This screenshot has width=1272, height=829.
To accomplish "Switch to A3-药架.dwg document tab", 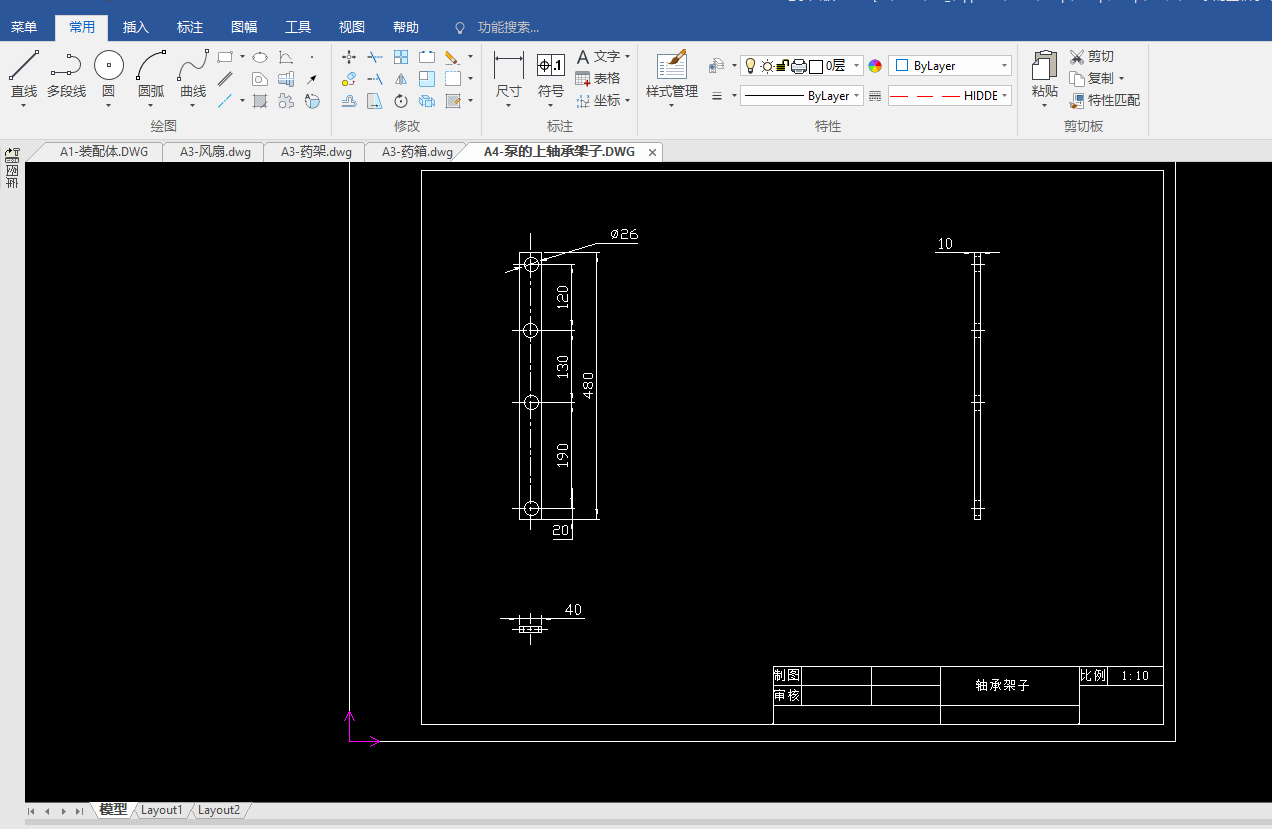I will [x=316, y=152].
